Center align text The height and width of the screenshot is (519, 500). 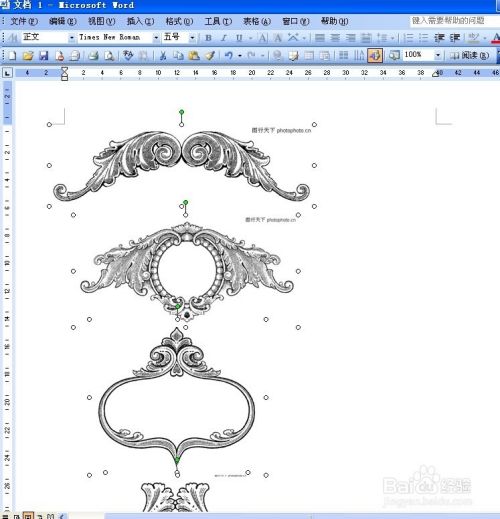pos(335,38)
